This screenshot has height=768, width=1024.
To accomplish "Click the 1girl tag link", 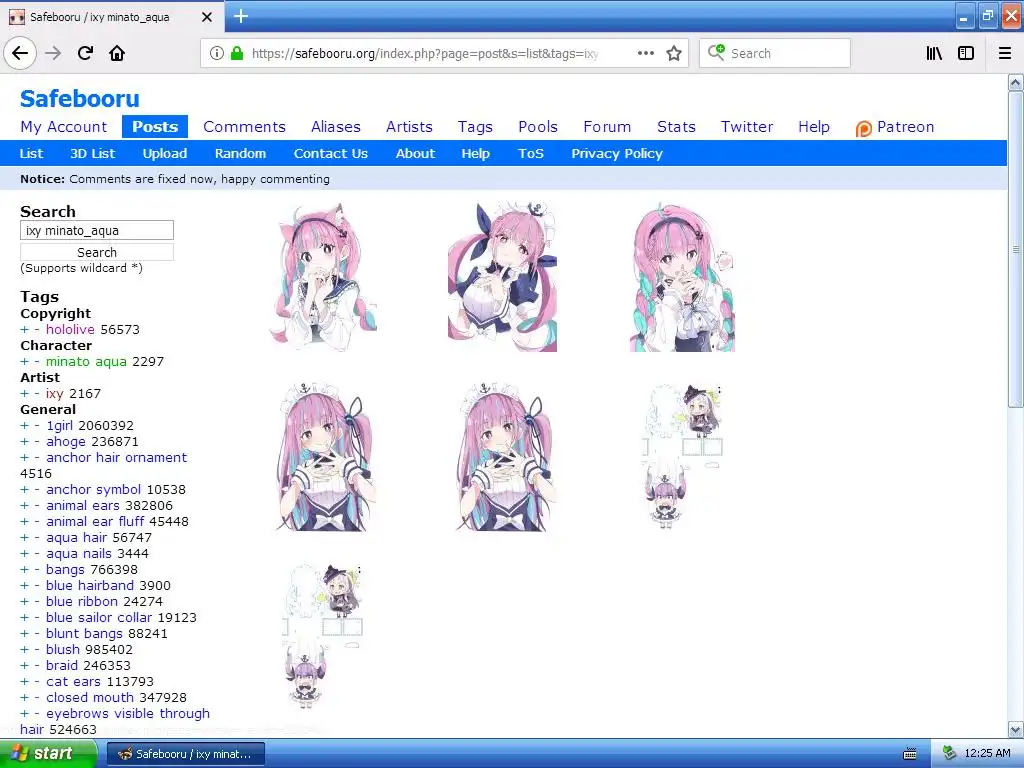I will (x=59, y=426).
